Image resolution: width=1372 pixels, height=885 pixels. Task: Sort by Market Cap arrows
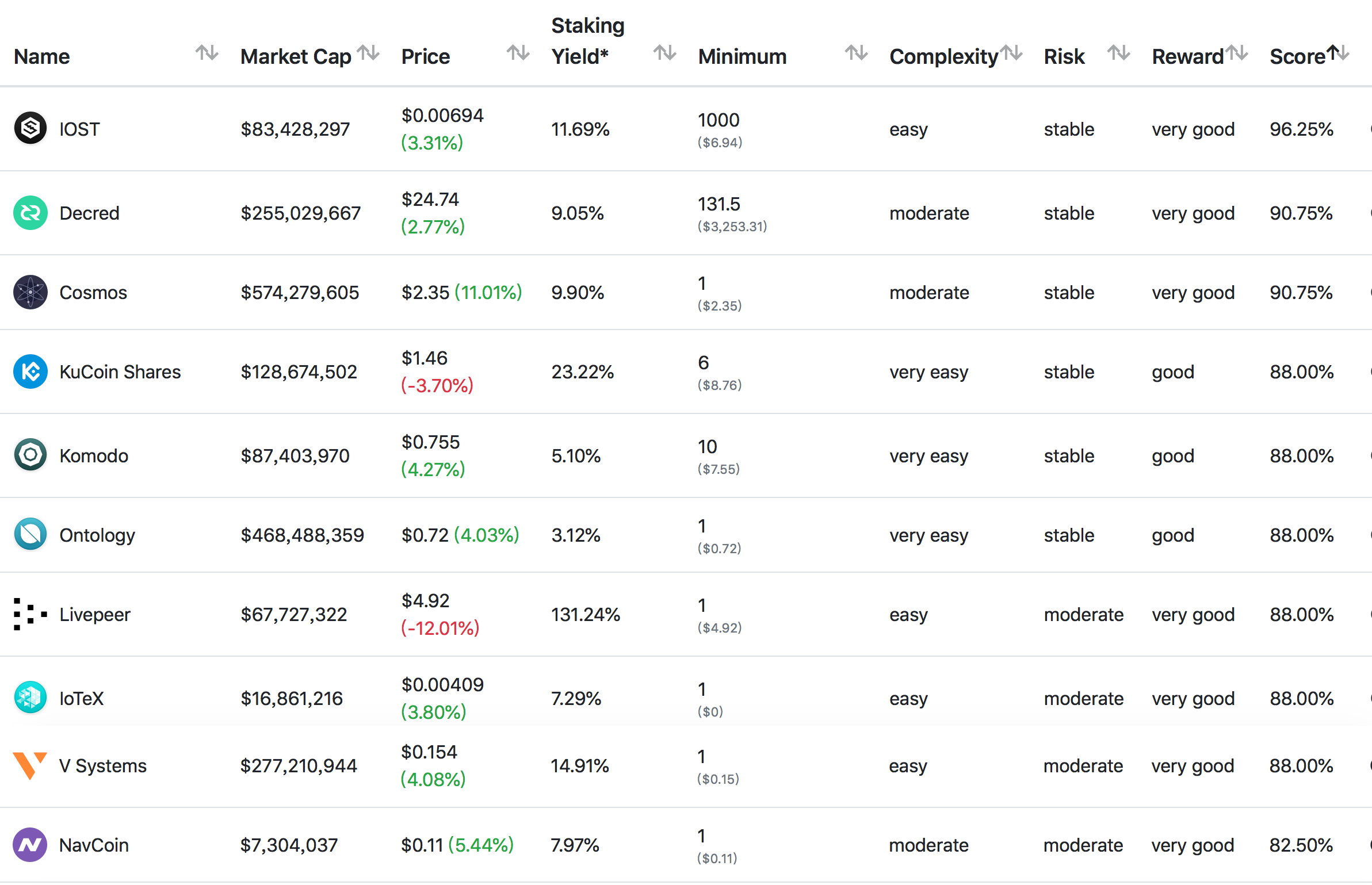click(368, 53)
